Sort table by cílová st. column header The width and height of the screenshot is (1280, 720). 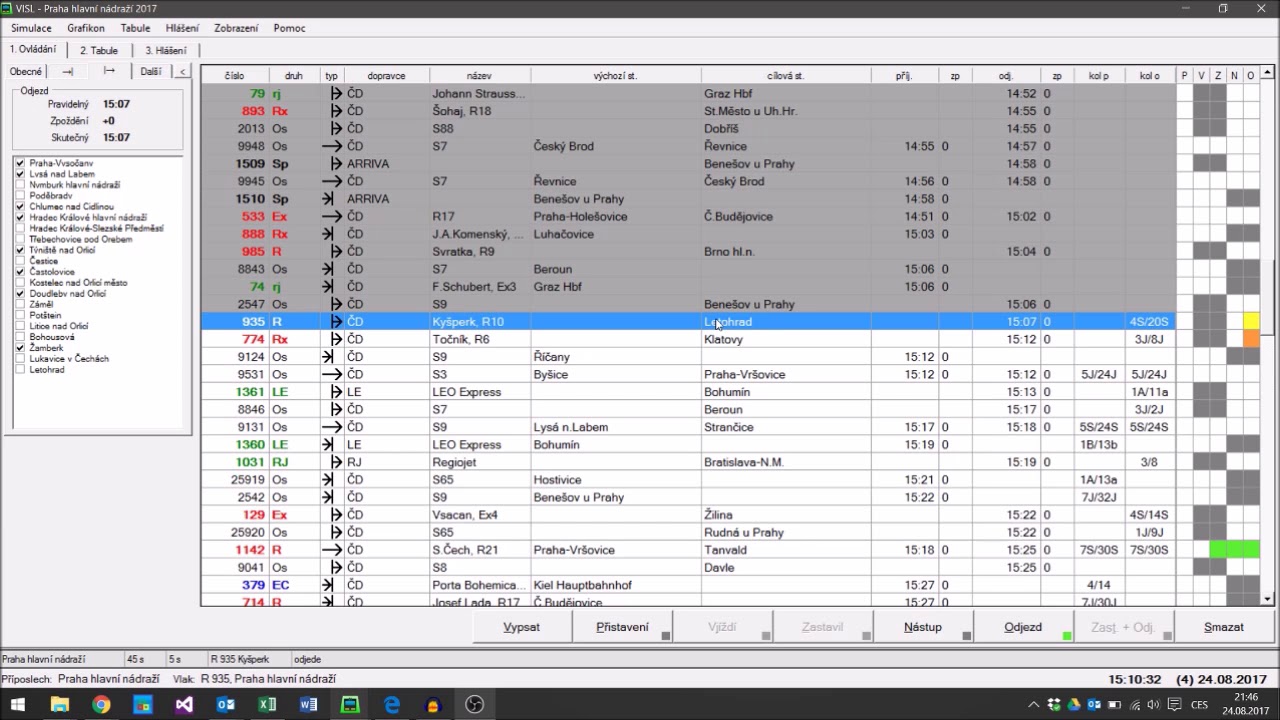[x=785, y=75]
